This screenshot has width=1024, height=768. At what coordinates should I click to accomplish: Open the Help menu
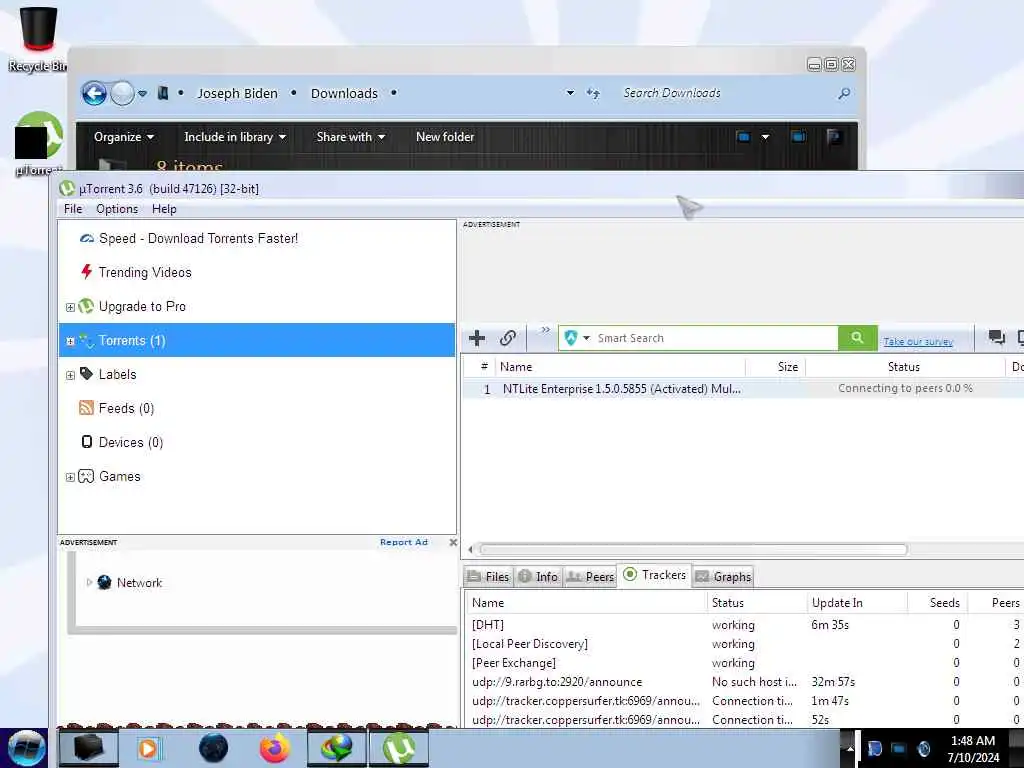pyautogui.click(x=164, y=209)
